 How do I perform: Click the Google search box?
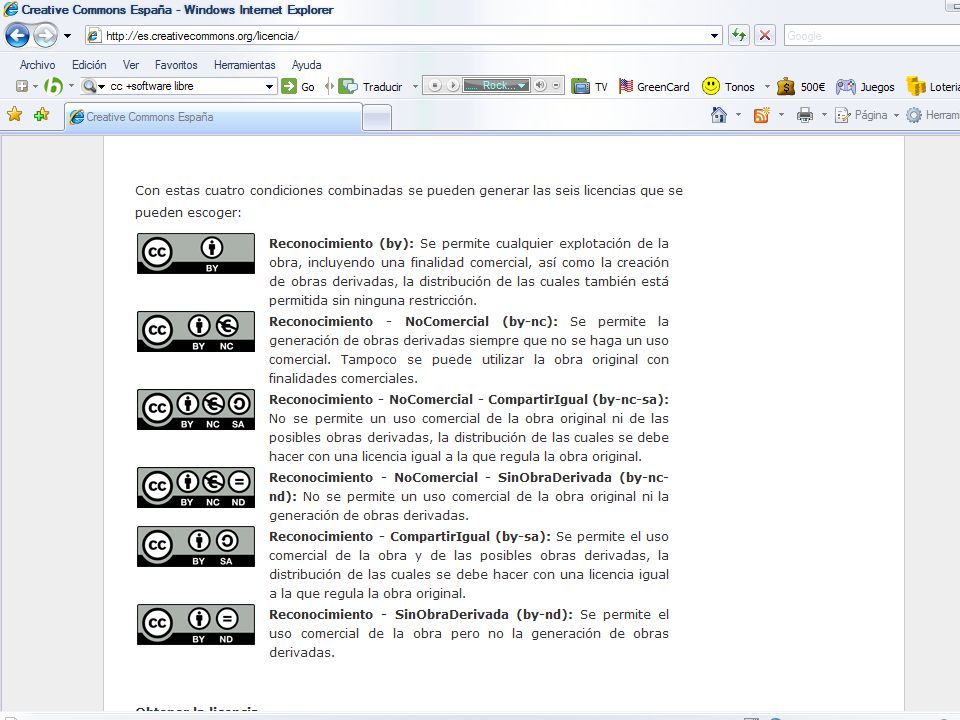point(872,36)
